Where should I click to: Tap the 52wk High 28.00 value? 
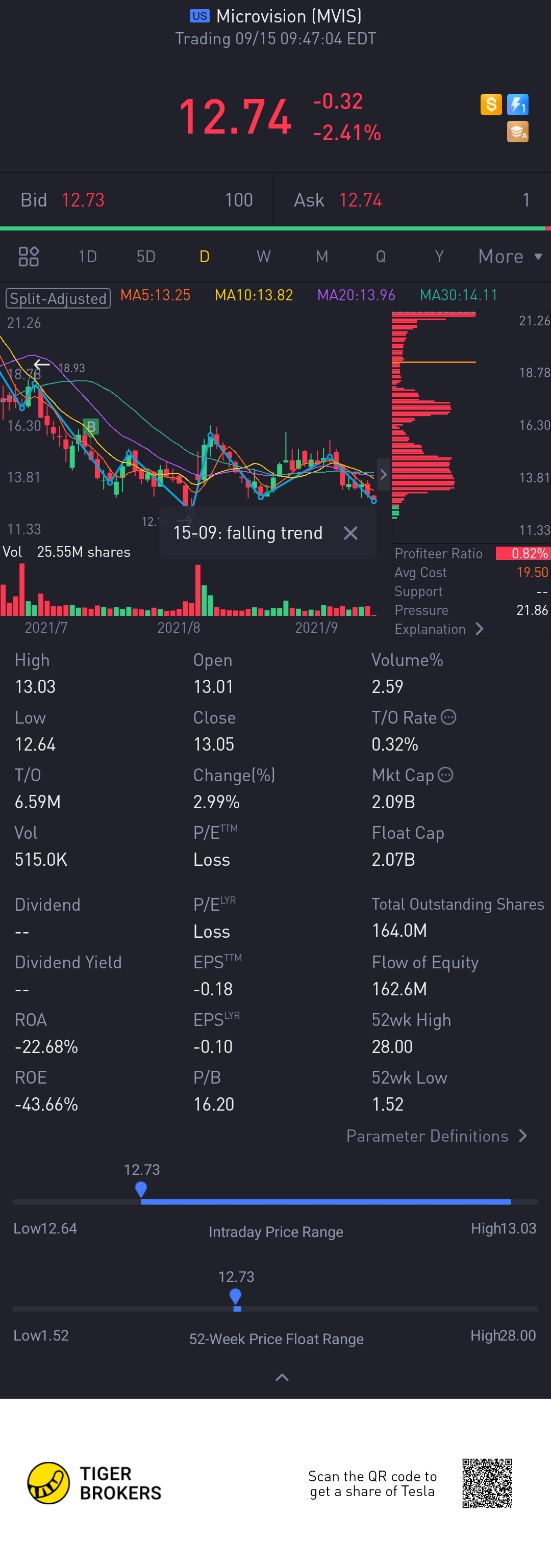[392, 1046]
